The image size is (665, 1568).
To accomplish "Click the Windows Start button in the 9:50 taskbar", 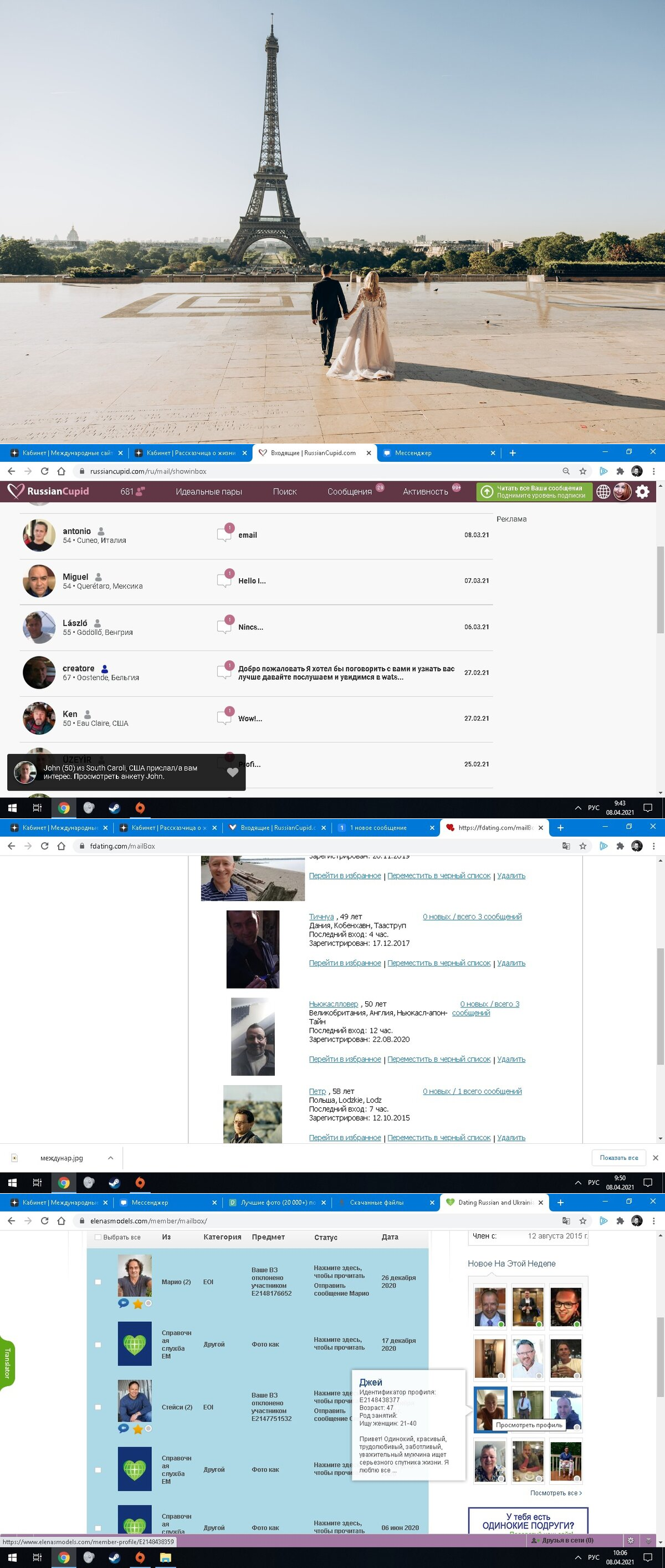I will (12, 1183).
